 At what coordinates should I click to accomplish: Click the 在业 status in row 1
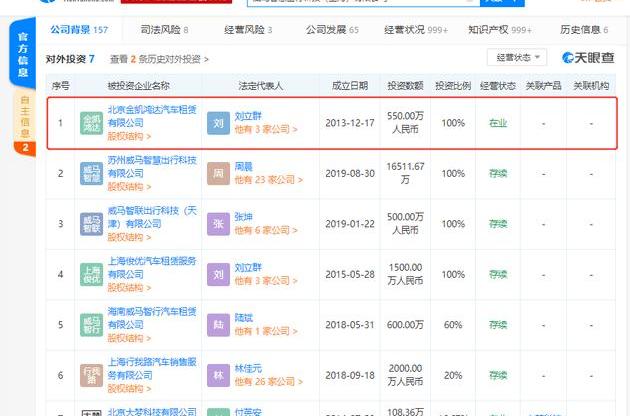tap(498, 123)
